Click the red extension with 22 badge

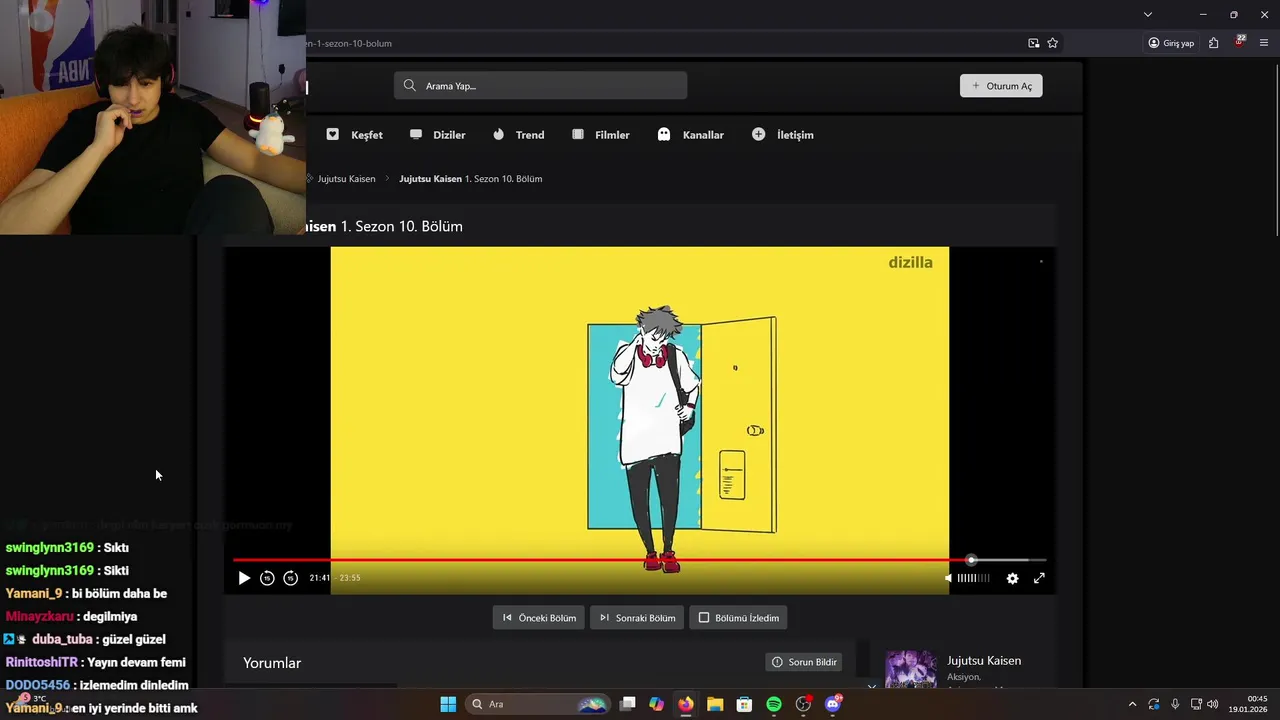tap(1240, 42)
